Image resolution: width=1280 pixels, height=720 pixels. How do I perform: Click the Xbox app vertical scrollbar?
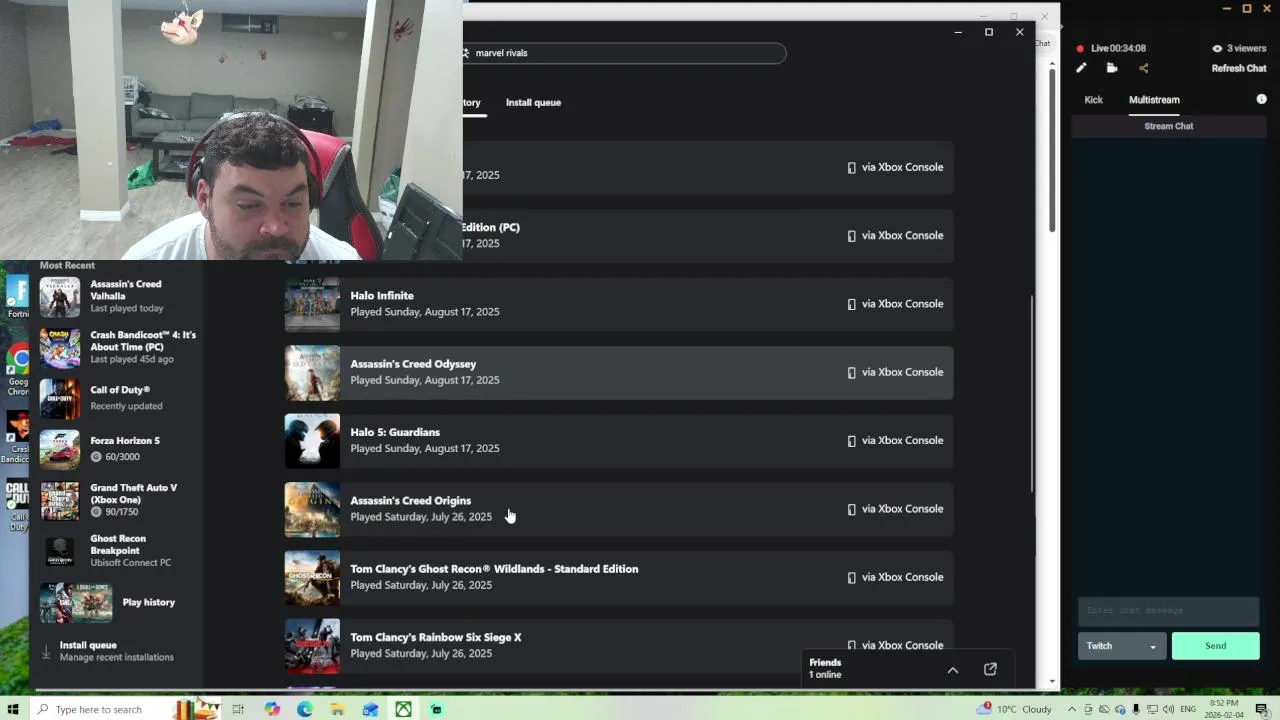pyautogui.click(x=1032, y=393)
